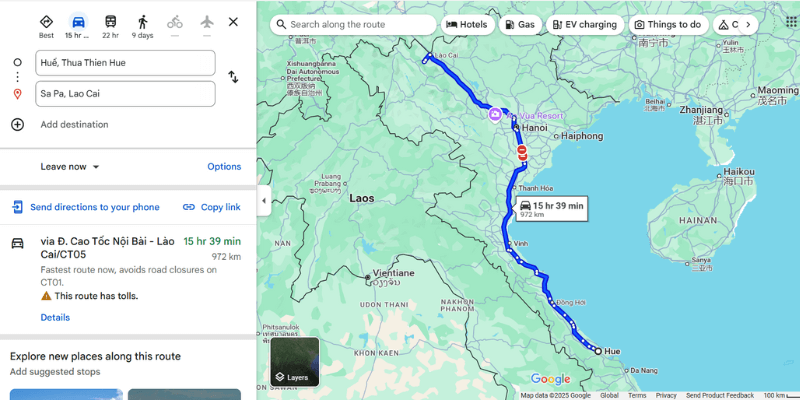Open route Details
Viewport: 800px width, 400px height.
(x=55, y=317)
